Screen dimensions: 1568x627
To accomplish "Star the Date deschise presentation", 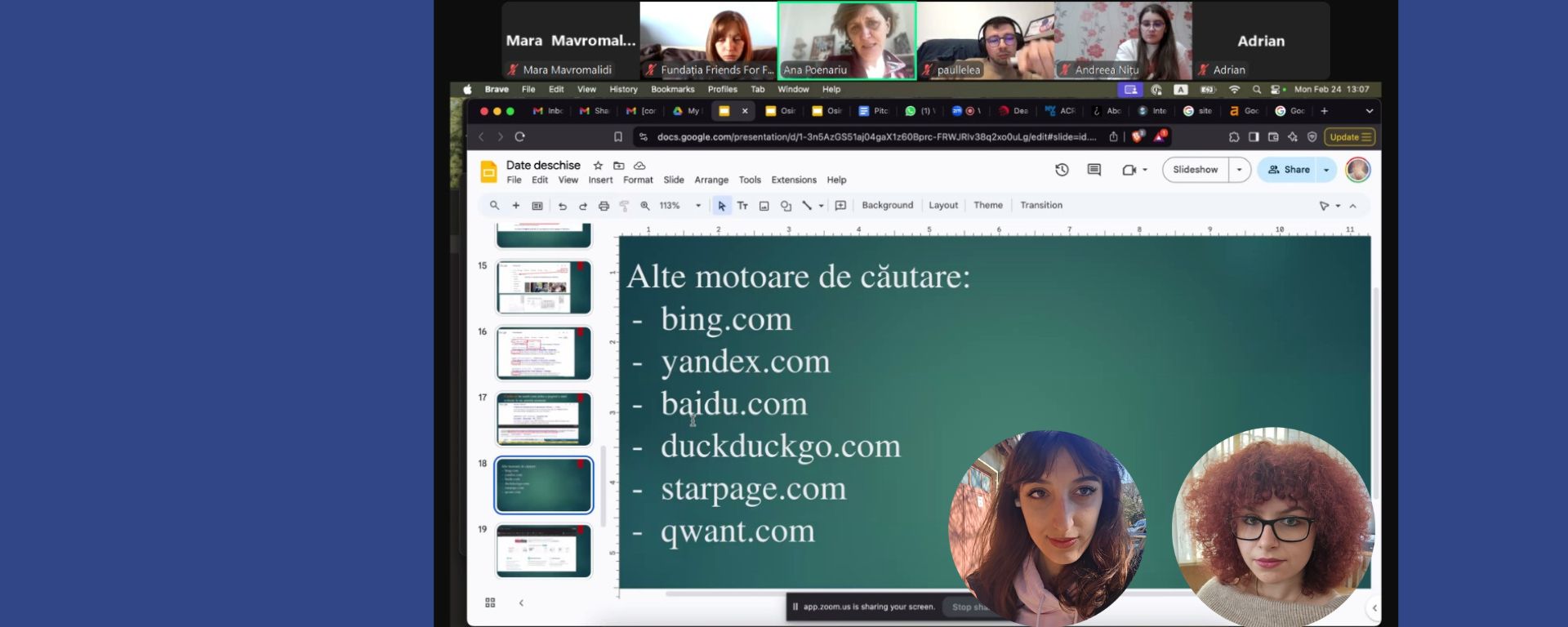I will click(598, 165).
